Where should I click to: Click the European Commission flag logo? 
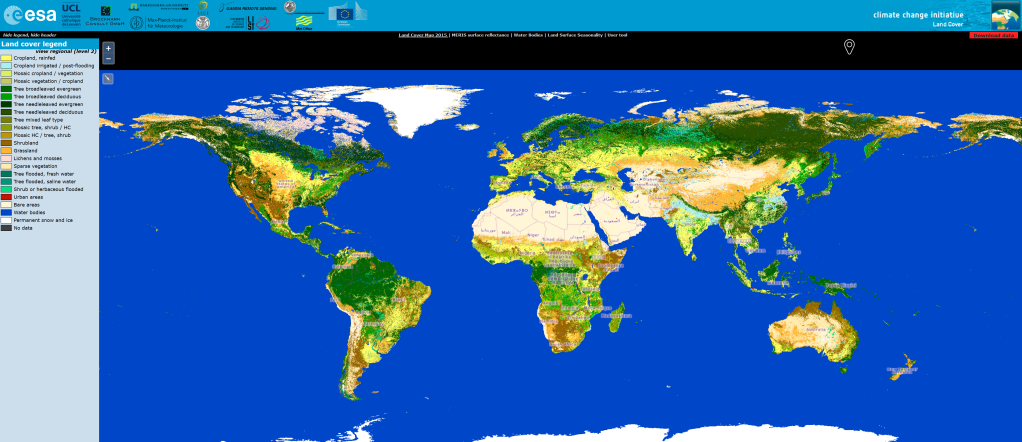click(345, 14)
